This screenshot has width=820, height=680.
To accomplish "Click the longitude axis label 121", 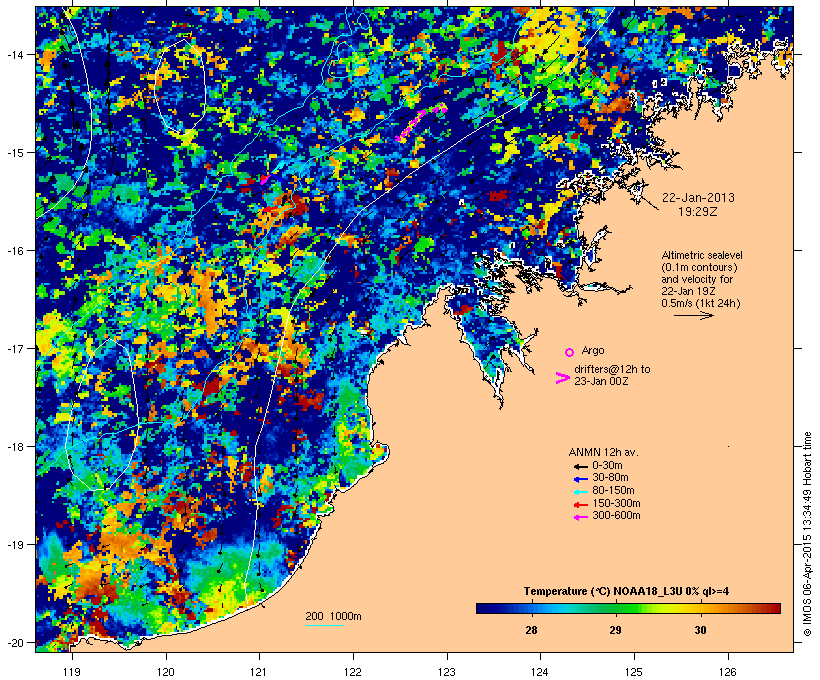I will pyautogui.click(x=259, y=672).
